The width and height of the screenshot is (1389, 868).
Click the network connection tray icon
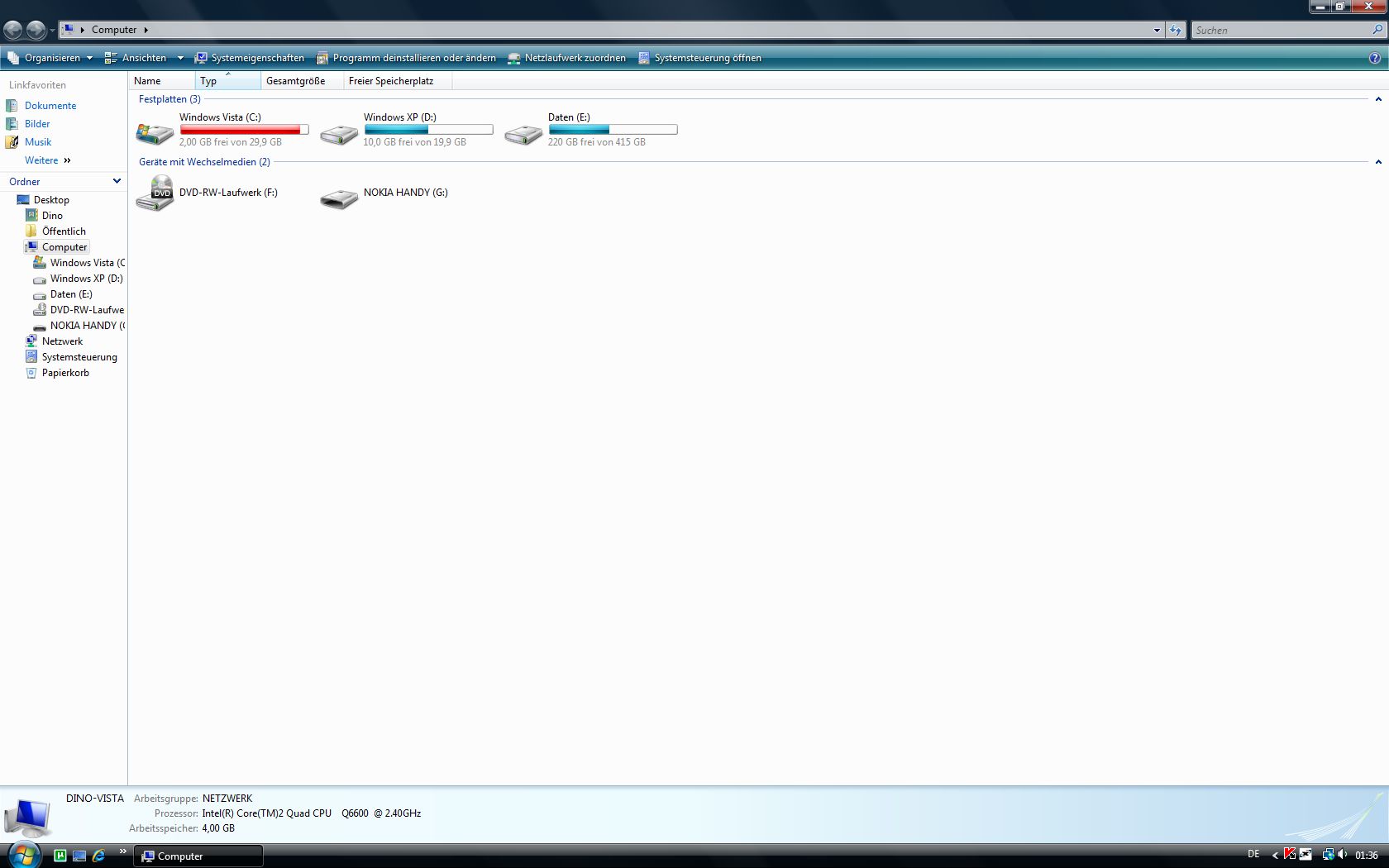tap(1328, 855)
